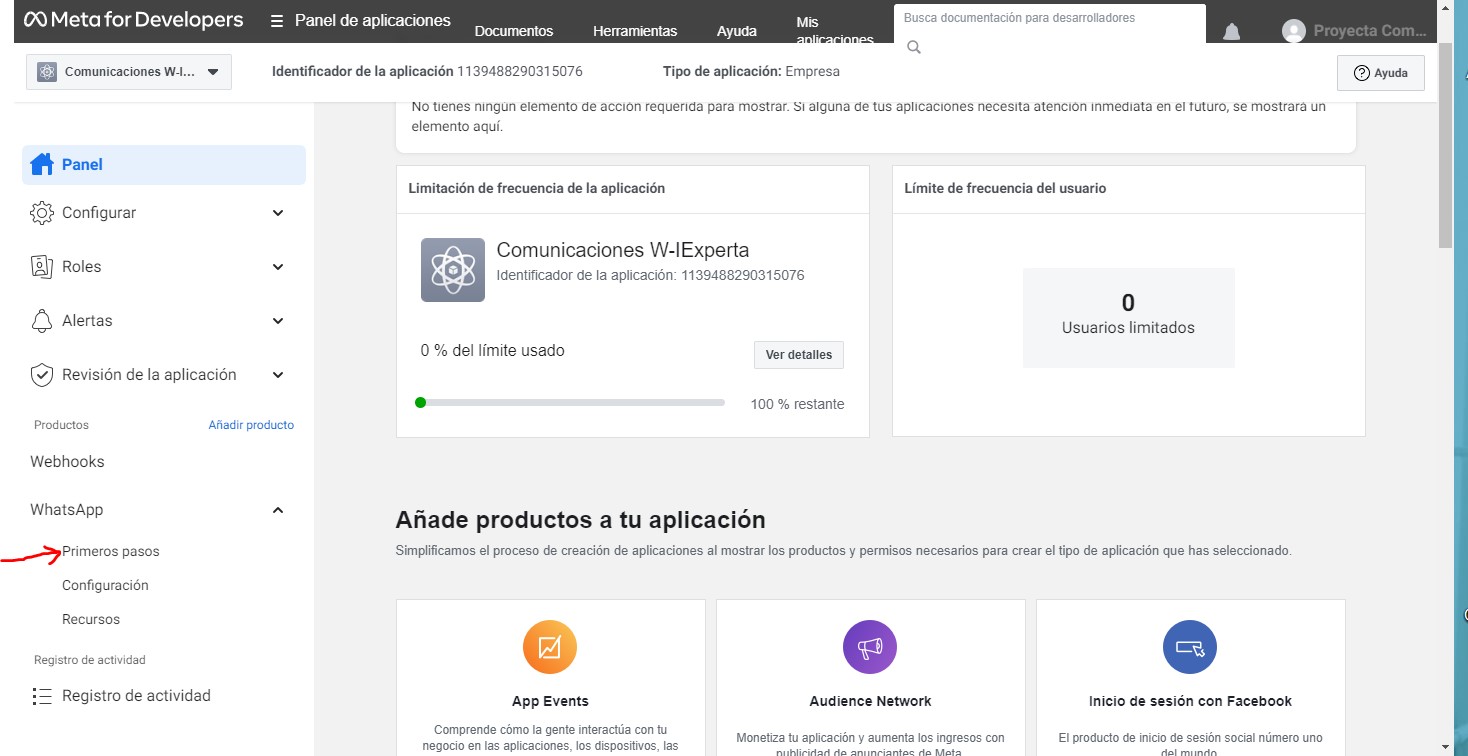1468x756 pixels.
Task: Click the App Events product title
Action: [x=550, y=701]
